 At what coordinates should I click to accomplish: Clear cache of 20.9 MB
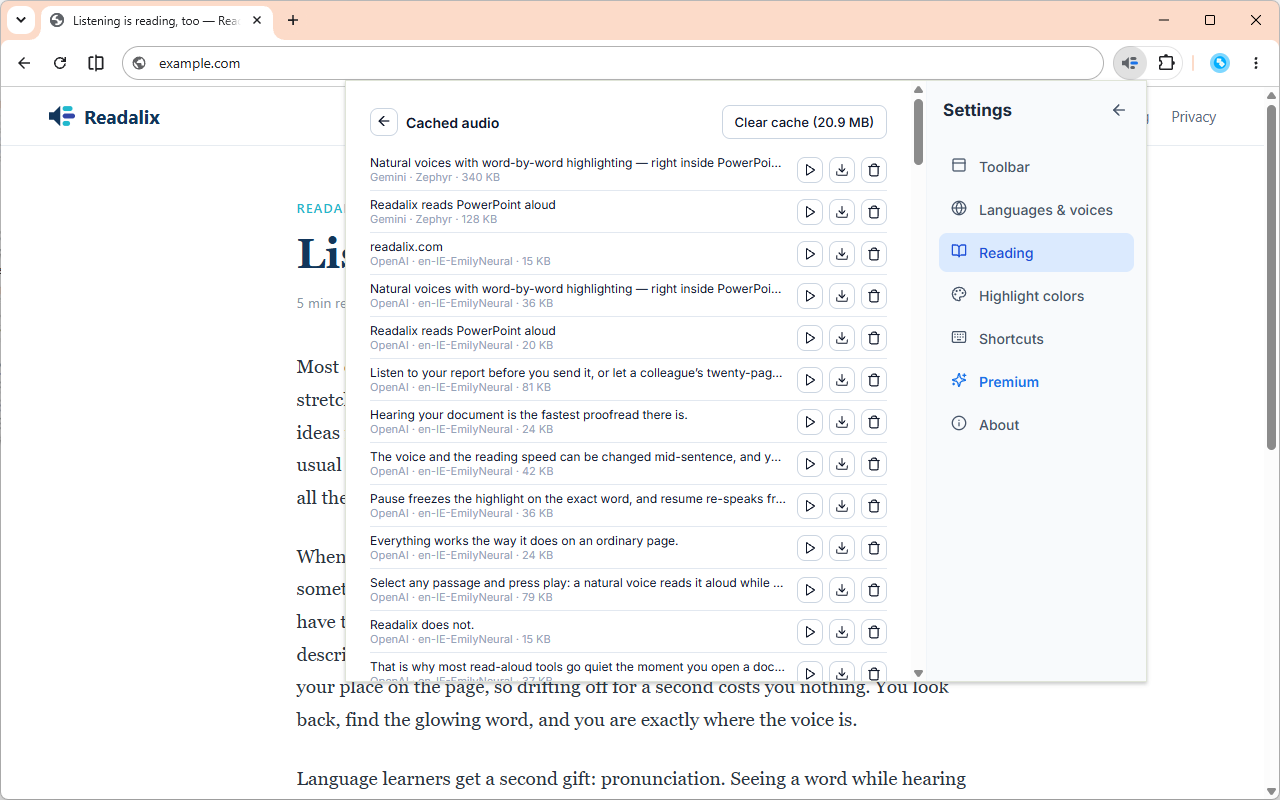804,122
